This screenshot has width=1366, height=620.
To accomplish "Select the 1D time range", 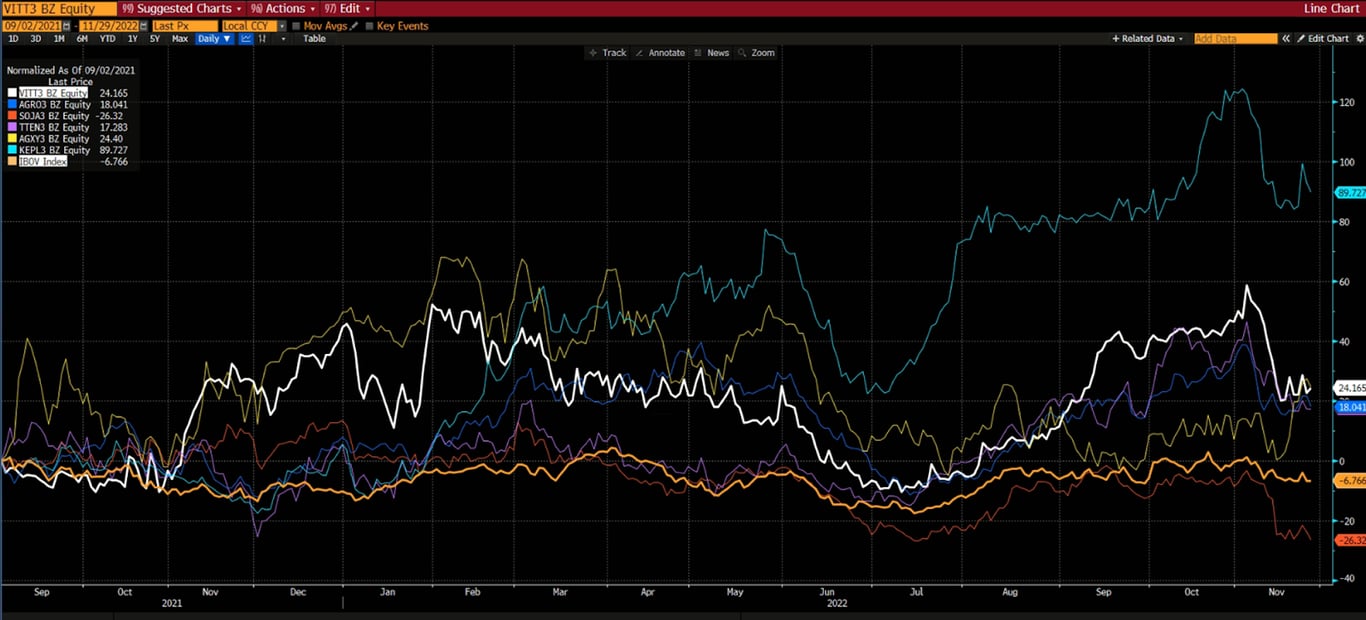I will (13, 39).
